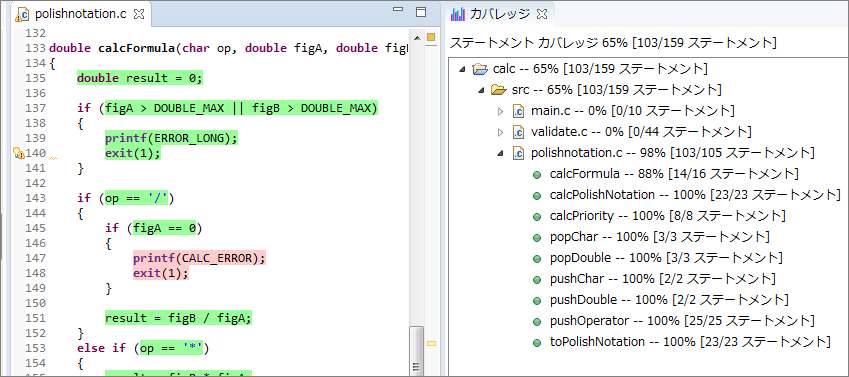
Task: Click the calc project folder icon
Action: [480, 69]
